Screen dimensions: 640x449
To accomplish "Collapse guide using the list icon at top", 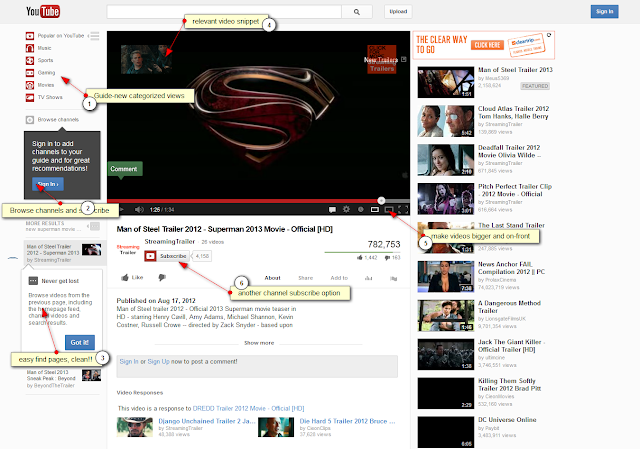I will click(95, 36).
